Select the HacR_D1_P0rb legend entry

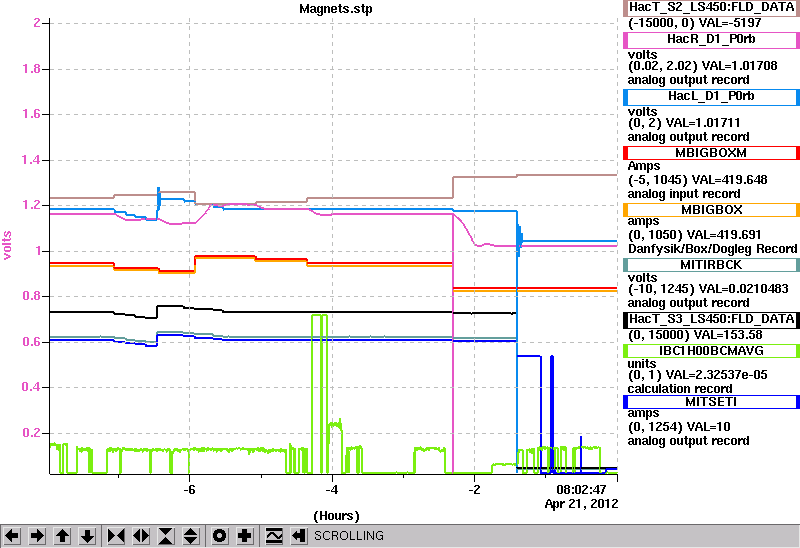point(711,40)
